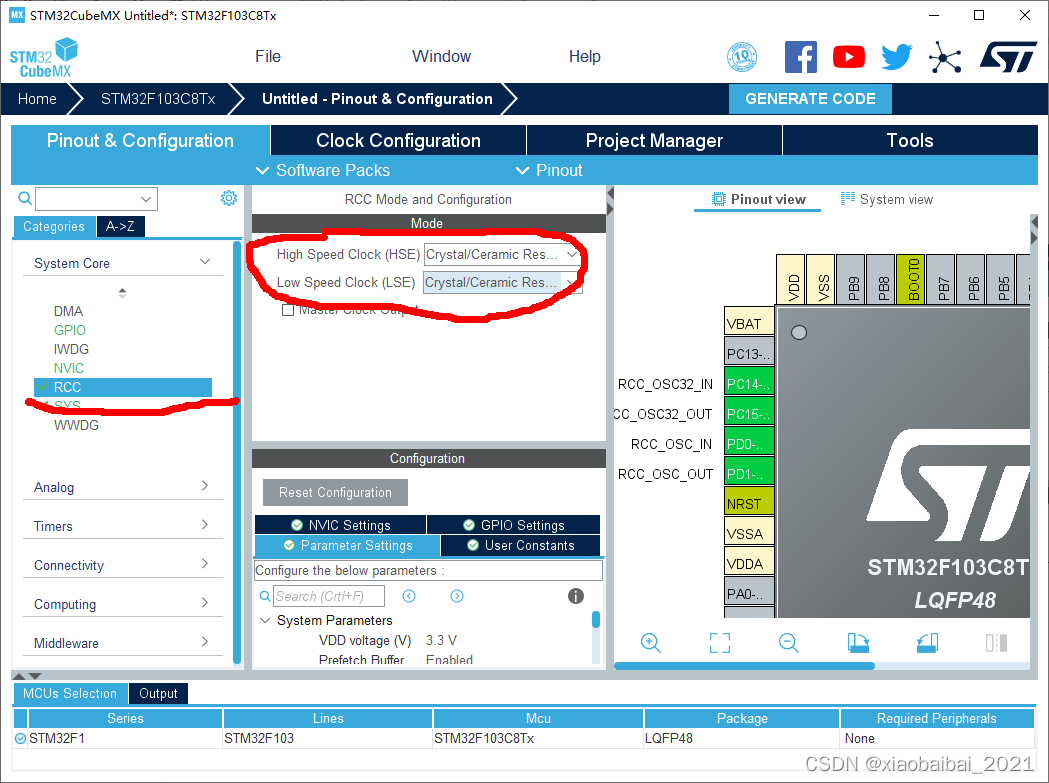Click the pinout horizontal scrollbar
This screenshot has width=1049, height=783.
pos(744,666)
